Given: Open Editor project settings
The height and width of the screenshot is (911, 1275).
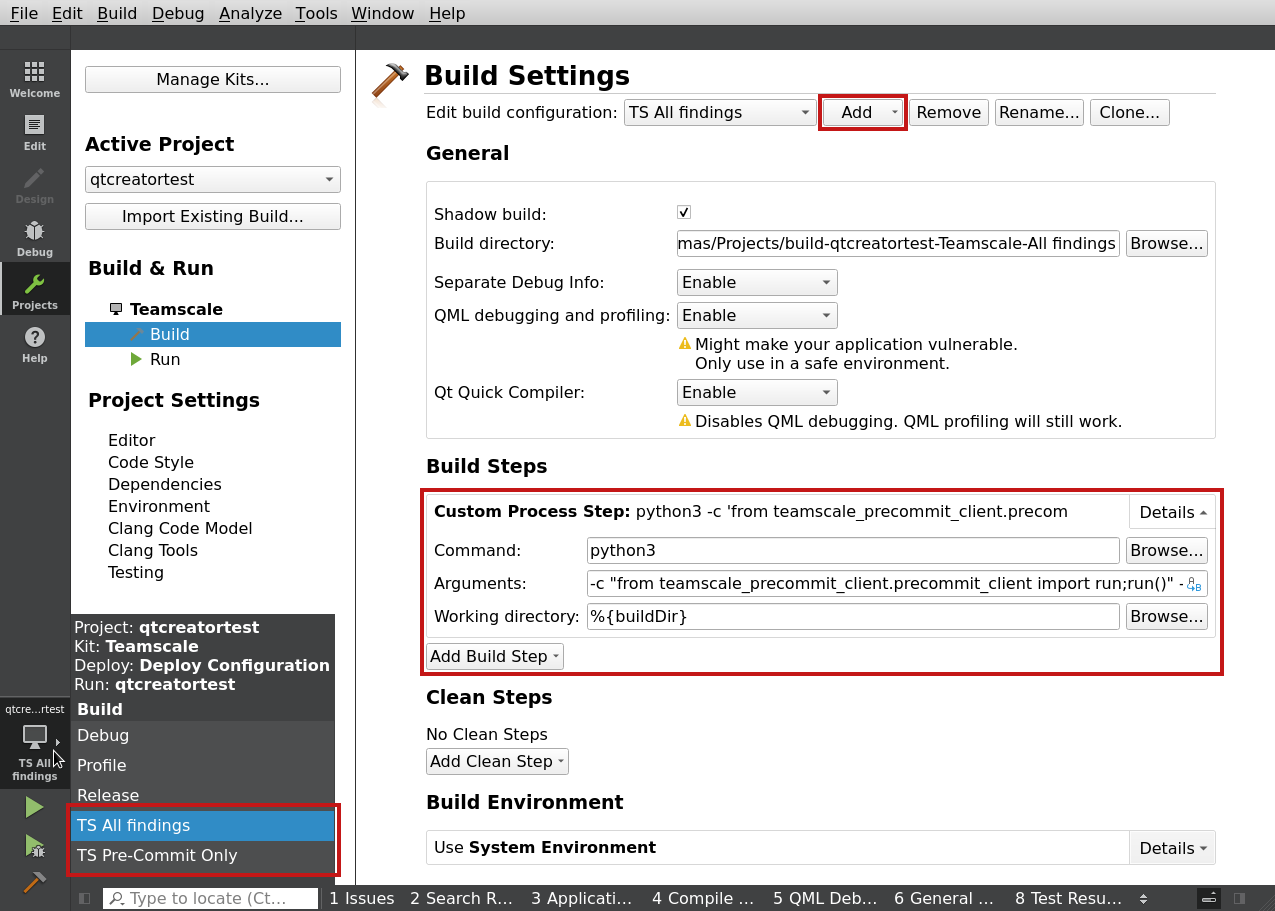Looking at the screenshot, I should coord(132,440).
